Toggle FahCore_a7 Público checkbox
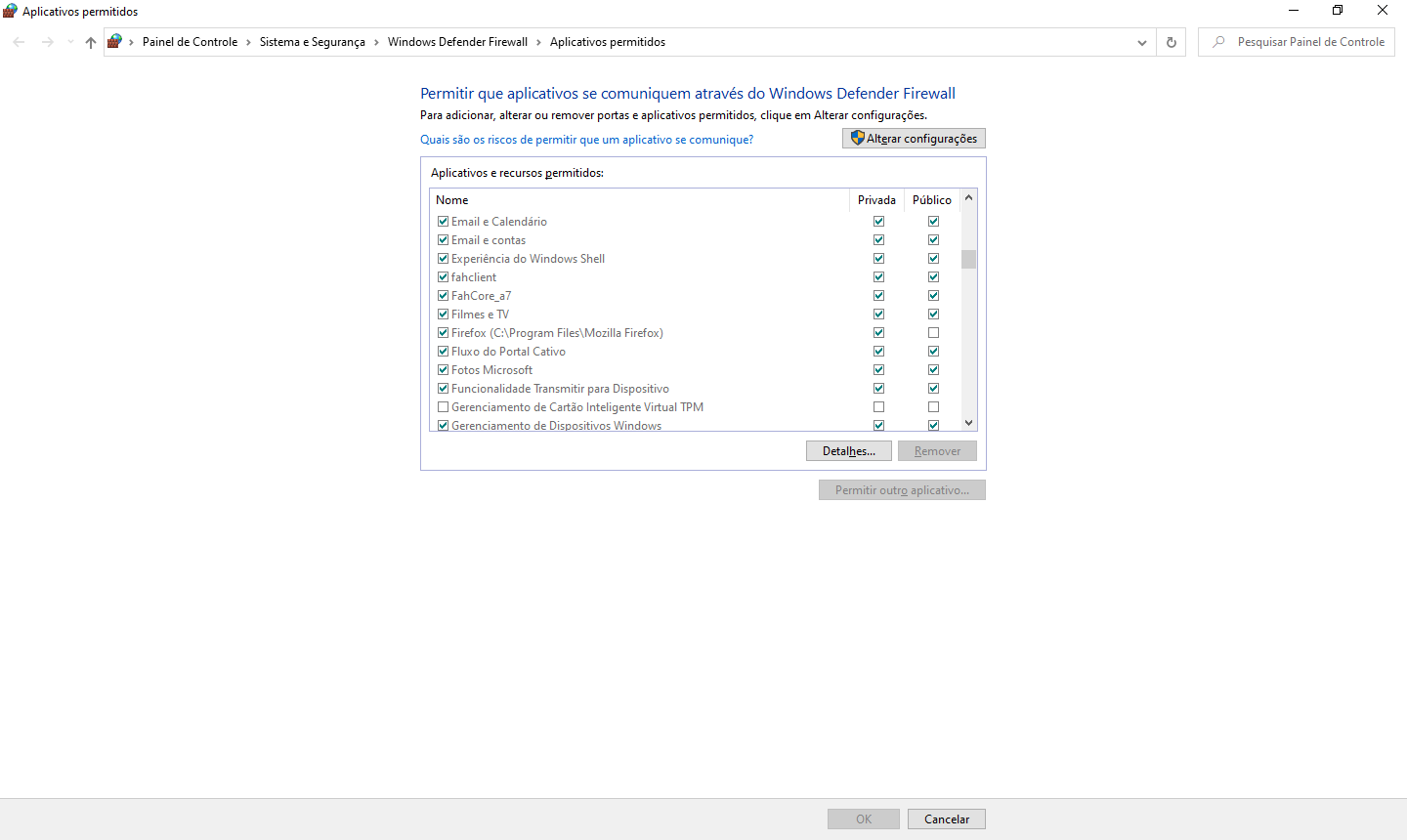The height and width of the screenshot is (840, 1407). (x=933, y=296)
